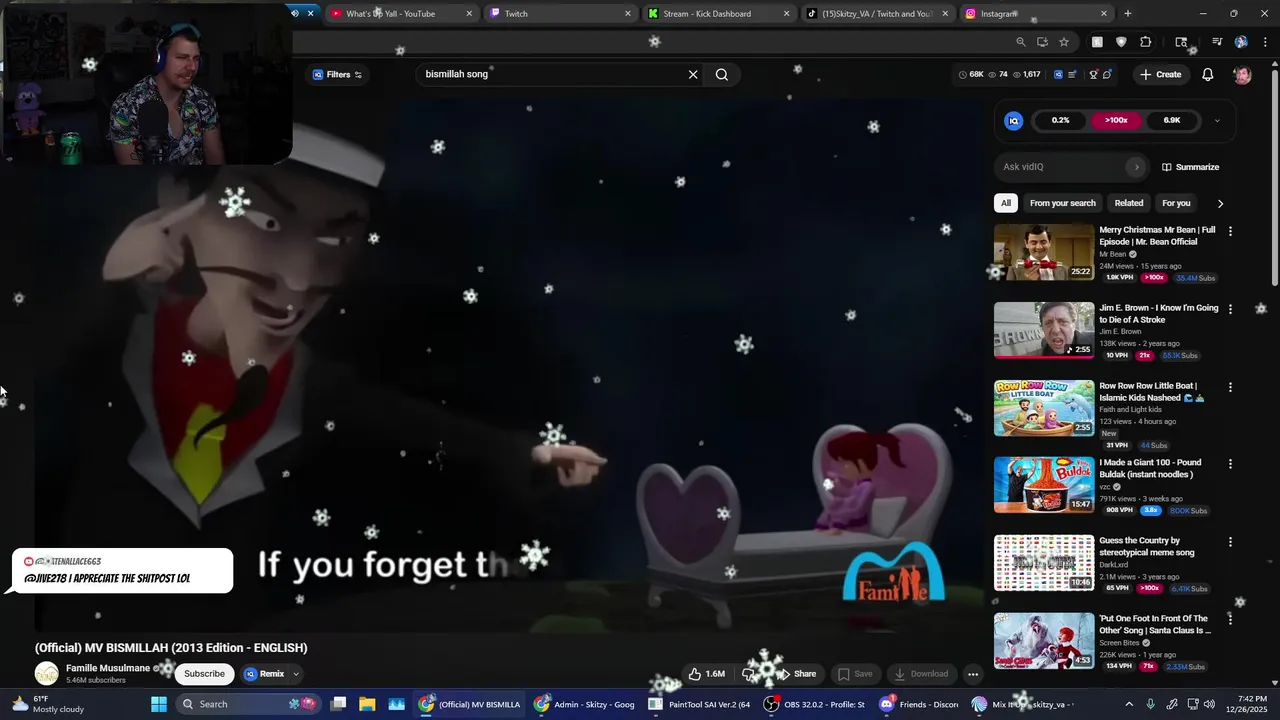Open YouTube notifications bell
The image size is (1280, 720).
pyautogui.click(x=1207, y=75)
